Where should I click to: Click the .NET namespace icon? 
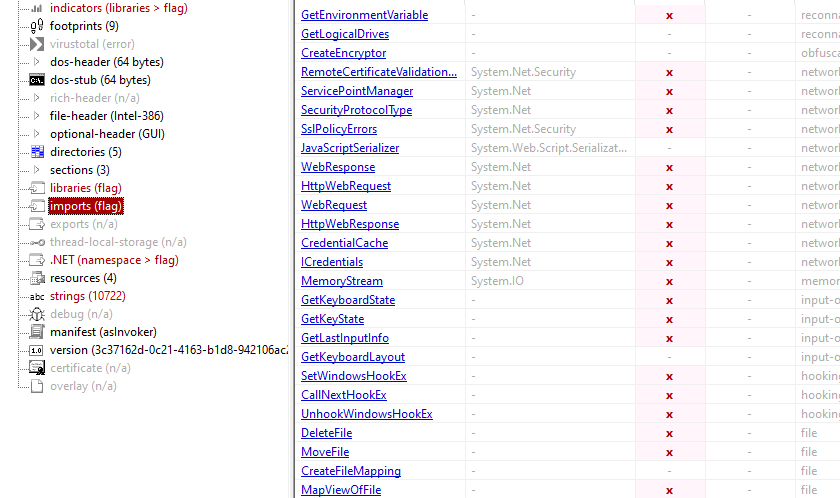tap(37, 260)
